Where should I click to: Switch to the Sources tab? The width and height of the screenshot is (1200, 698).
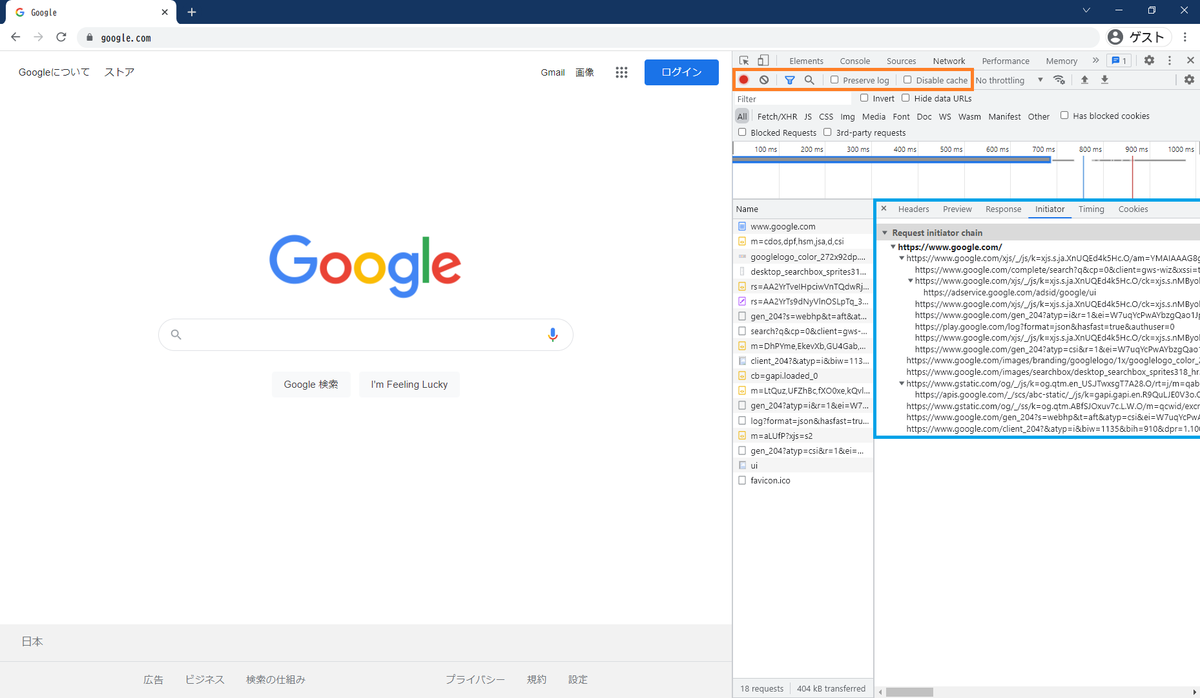click(x=901, y=61)
